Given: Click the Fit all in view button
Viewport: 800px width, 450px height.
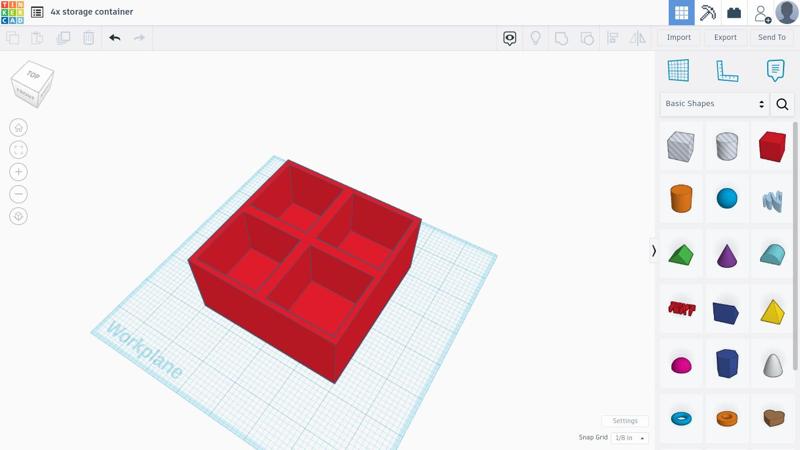Looking at the screenshot, I should coord(18,149).
